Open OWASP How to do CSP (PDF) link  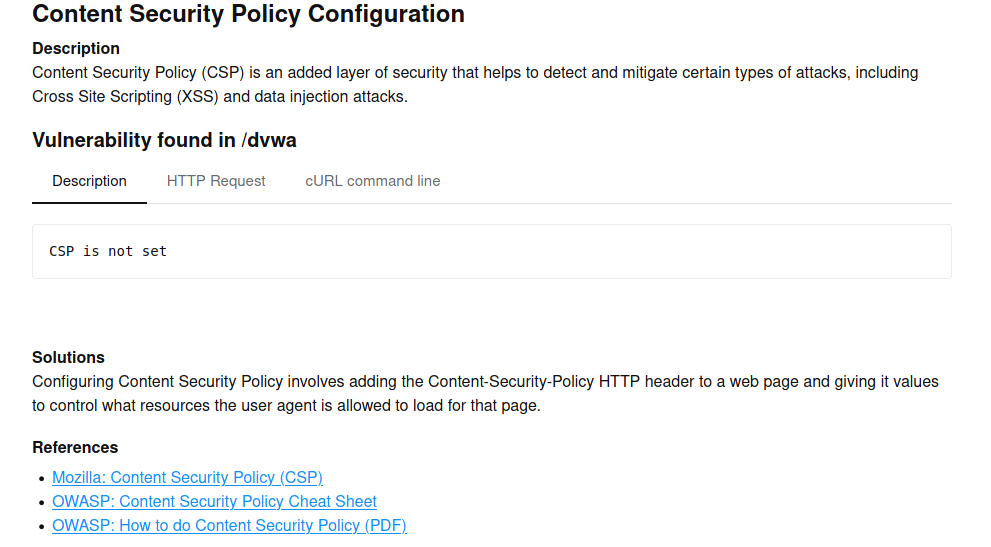coord(229,525)
